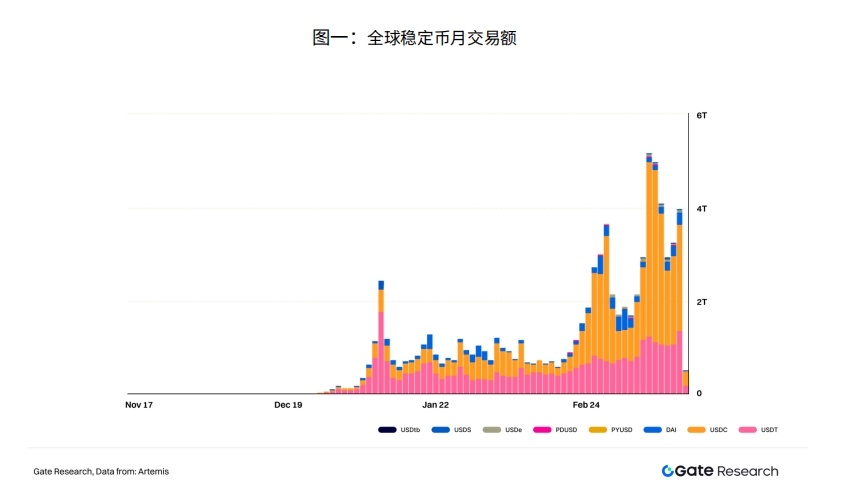Click the 'Research' word beside Gate logo
Viewport: 844px width, 500px height.
pos(747,471)
